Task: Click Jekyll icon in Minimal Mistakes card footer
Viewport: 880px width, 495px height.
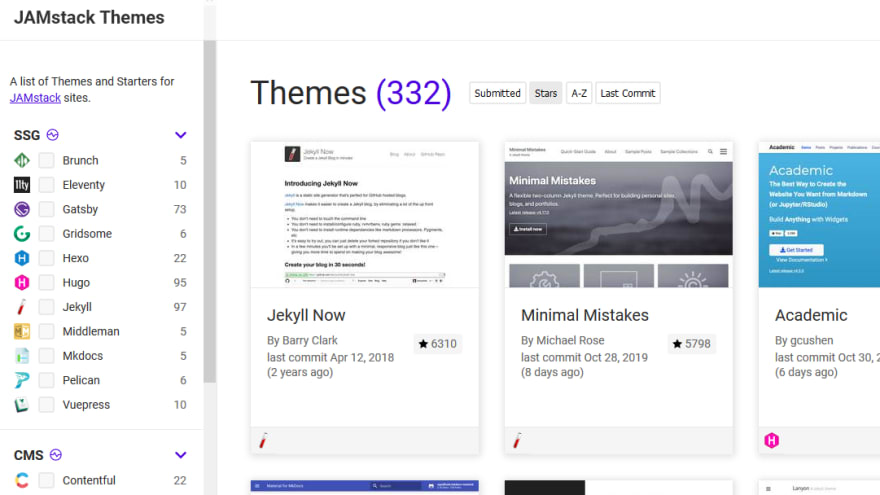Action: coord(517,441)
